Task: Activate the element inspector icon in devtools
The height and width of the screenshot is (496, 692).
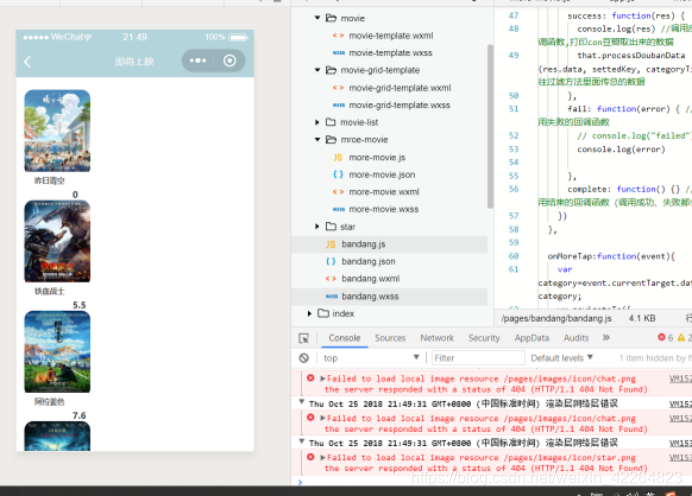Action: tap(304, 338)
